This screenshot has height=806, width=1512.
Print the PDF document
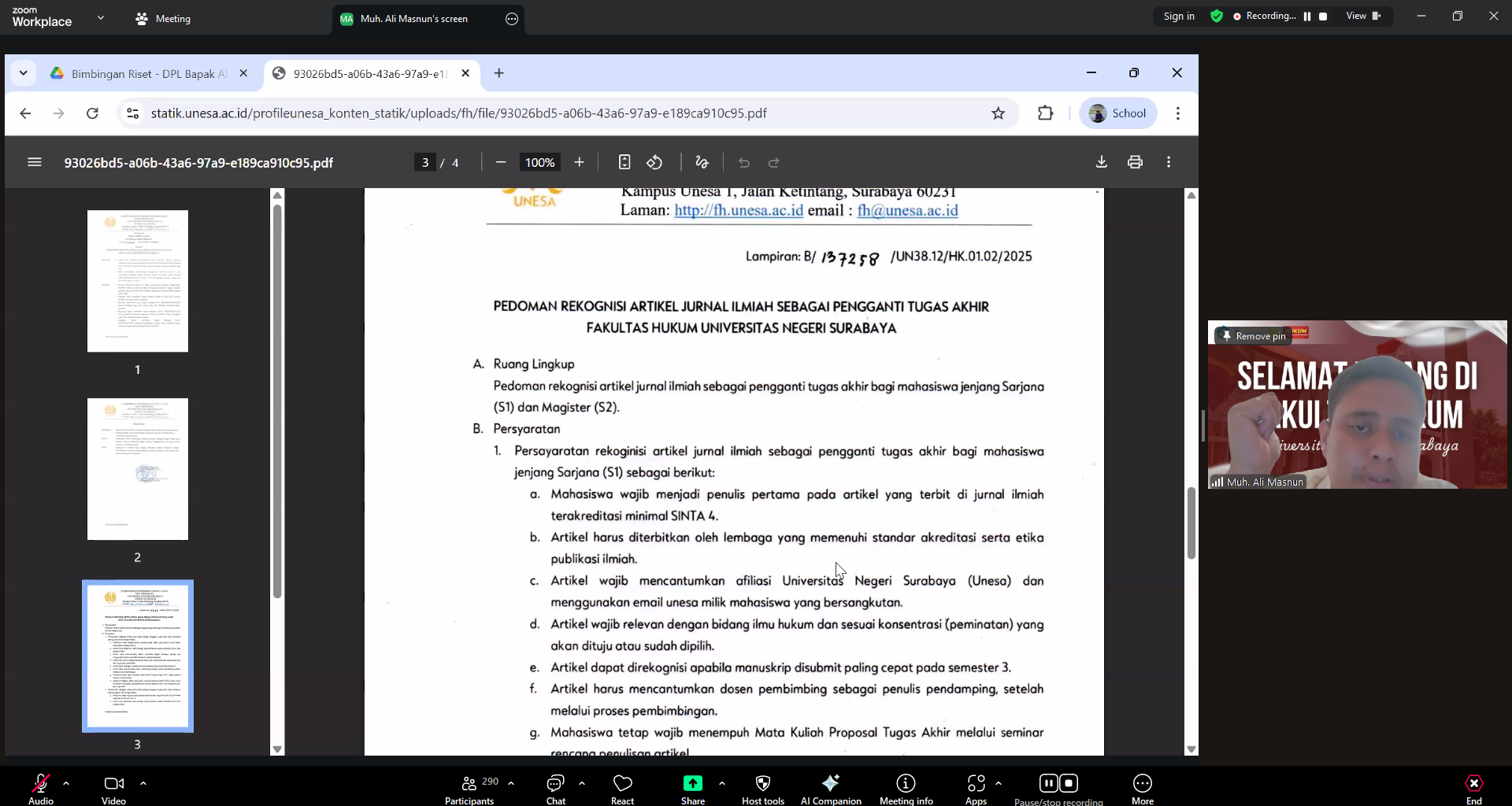[x=1135, y=162]
